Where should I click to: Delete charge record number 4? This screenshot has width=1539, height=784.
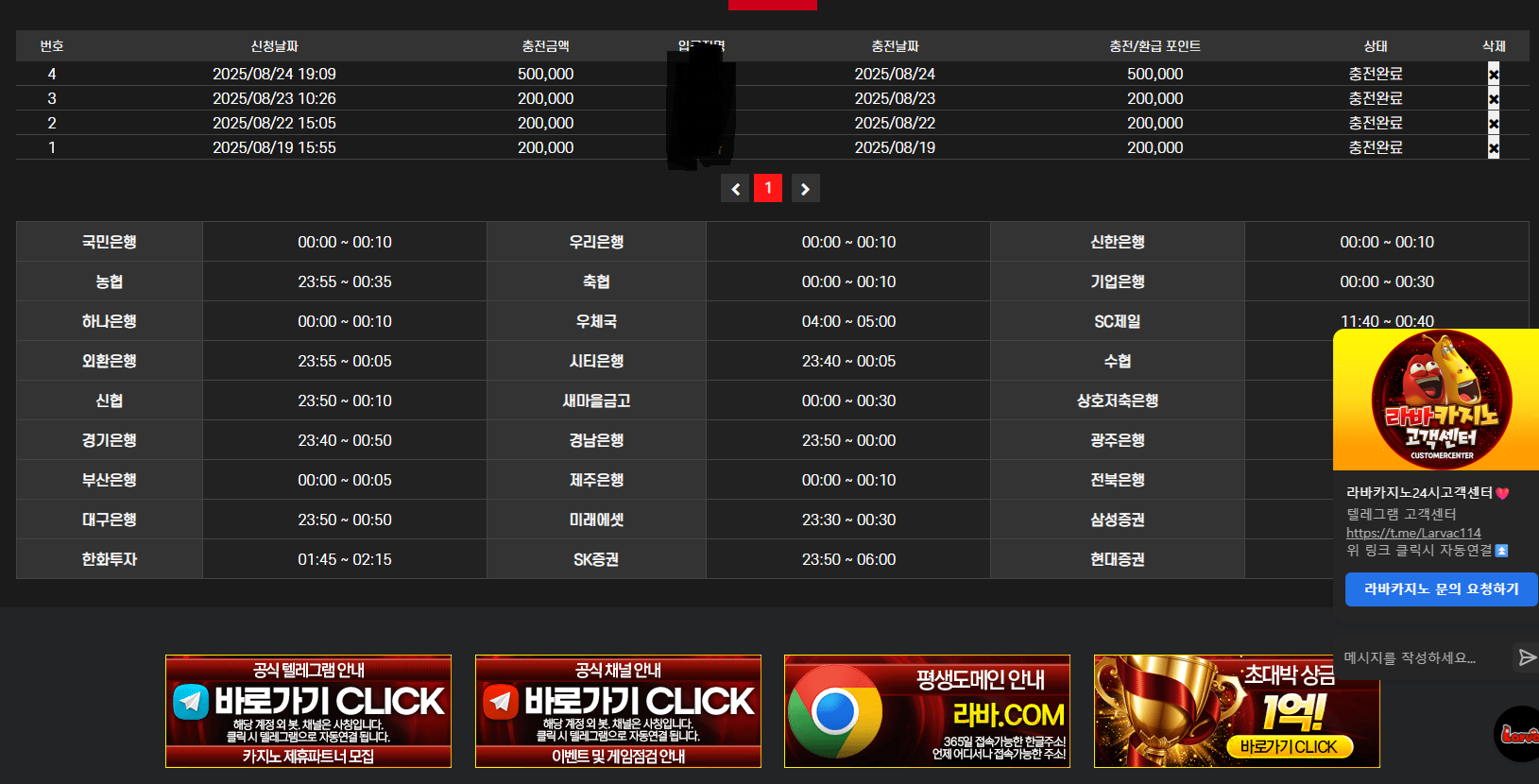click(x=1494, y=74)
